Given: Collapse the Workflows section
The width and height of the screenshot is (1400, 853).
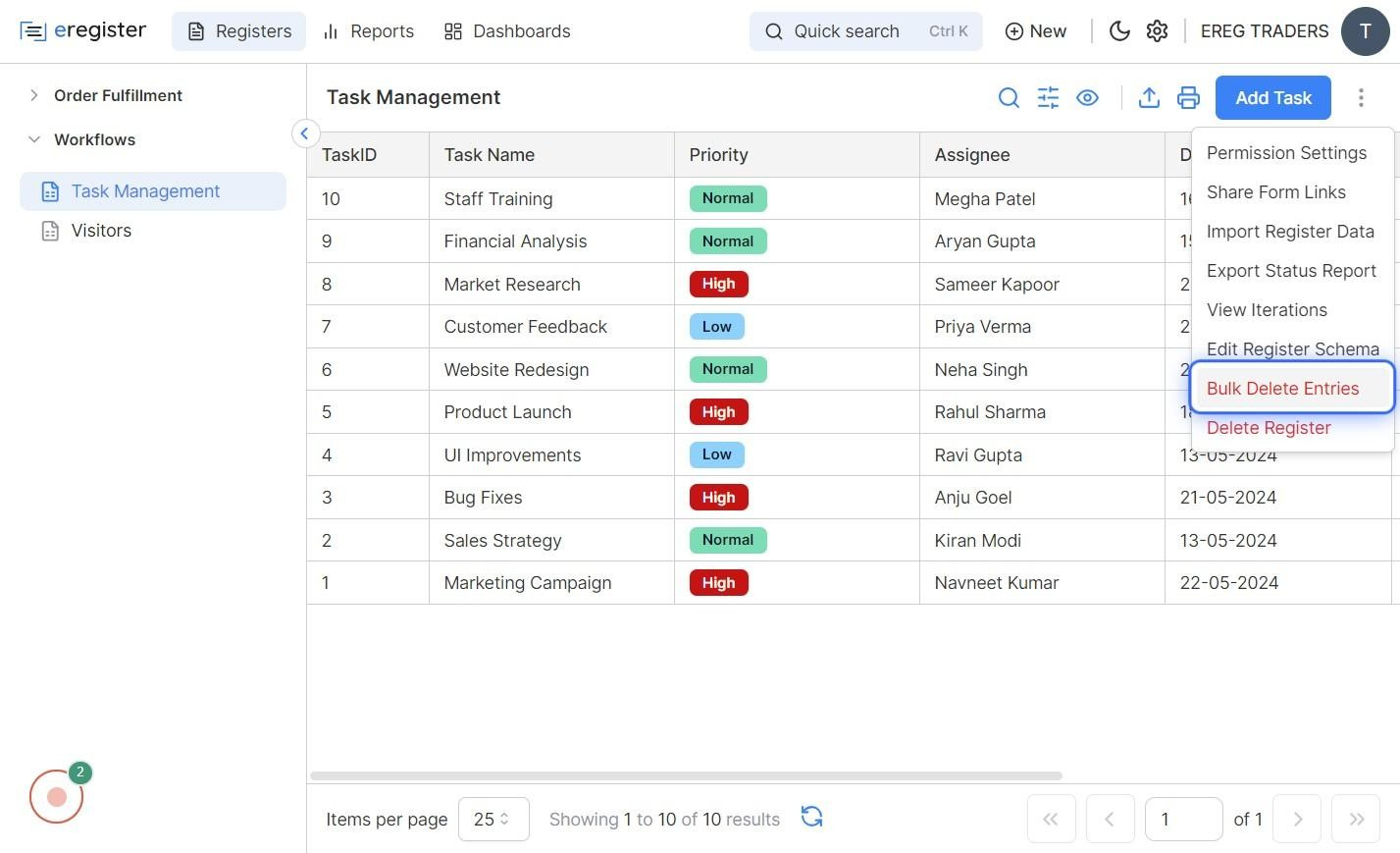Looking at the screenshot, I should [x=34, y=139].
